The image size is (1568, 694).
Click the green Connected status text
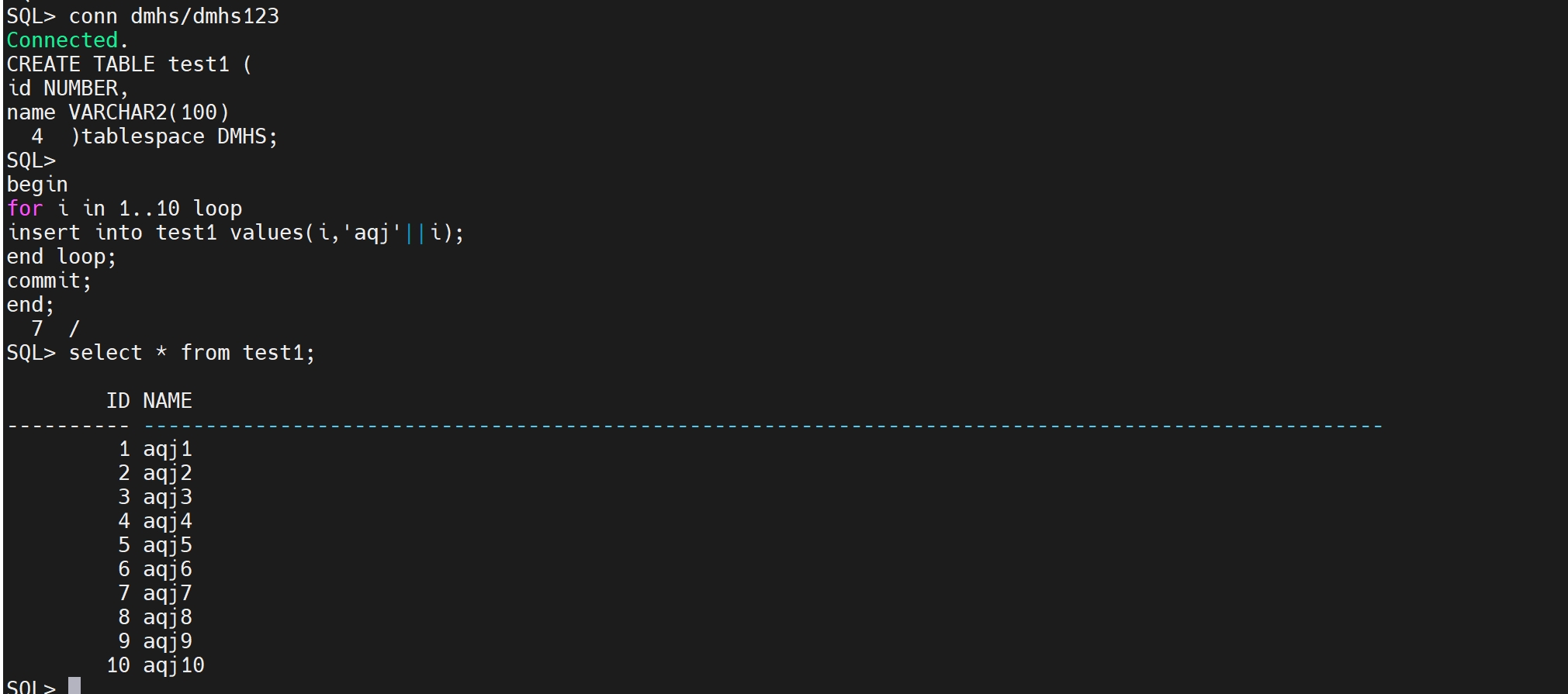(61, 40)
